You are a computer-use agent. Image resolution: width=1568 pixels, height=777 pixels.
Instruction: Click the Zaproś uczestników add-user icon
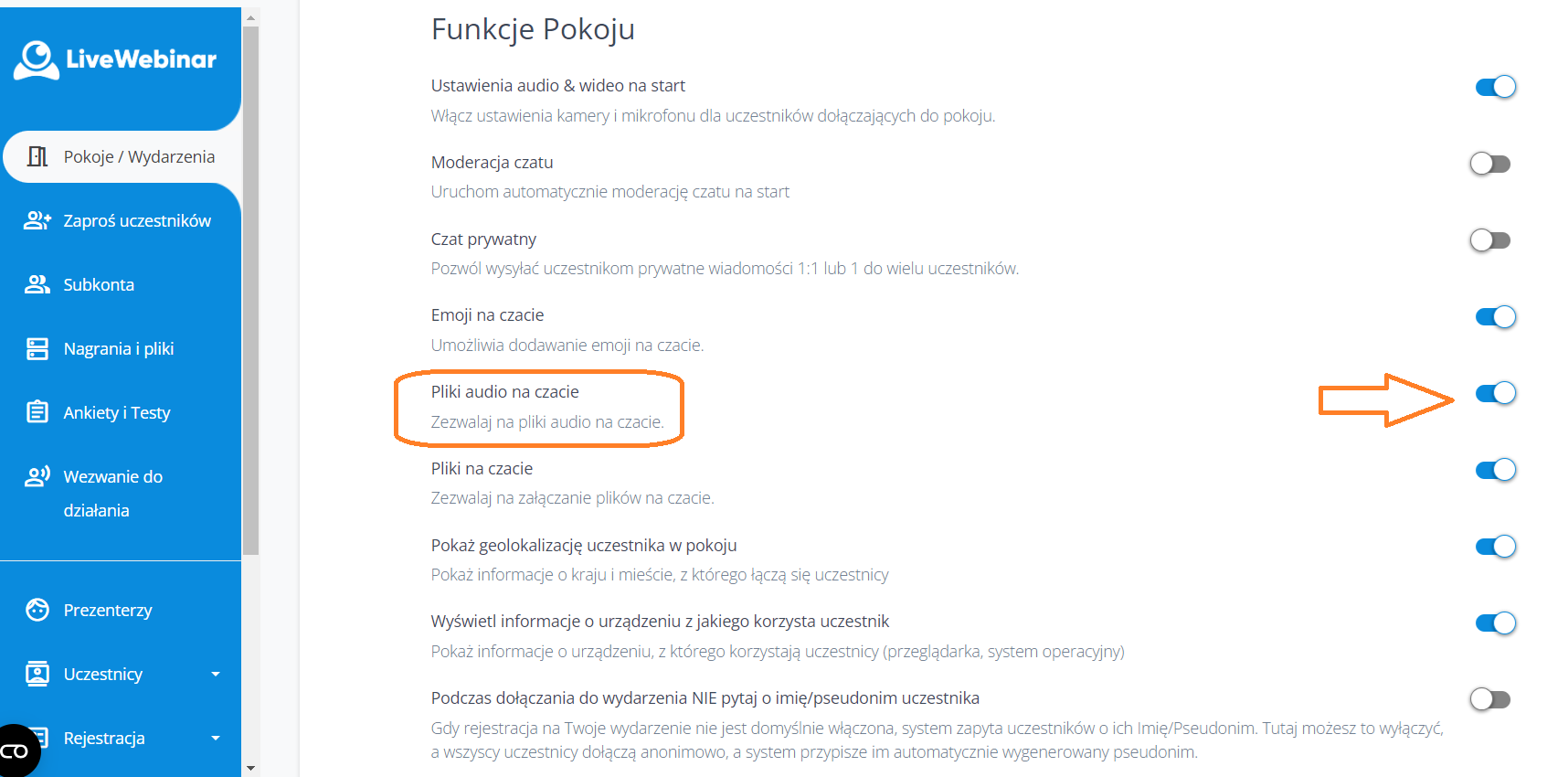coord(37,220)
